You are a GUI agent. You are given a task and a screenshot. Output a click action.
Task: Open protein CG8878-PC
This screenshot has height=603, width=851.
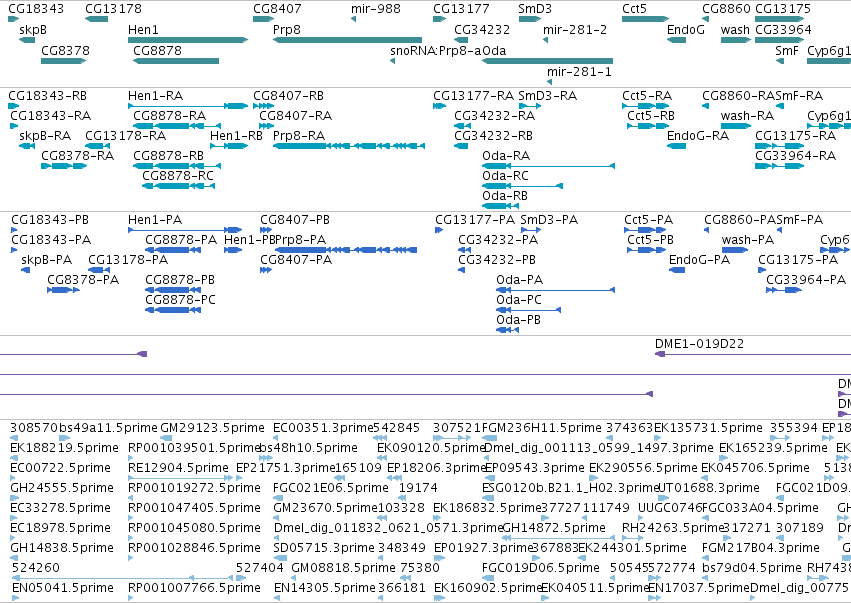(x=180, y=300)
